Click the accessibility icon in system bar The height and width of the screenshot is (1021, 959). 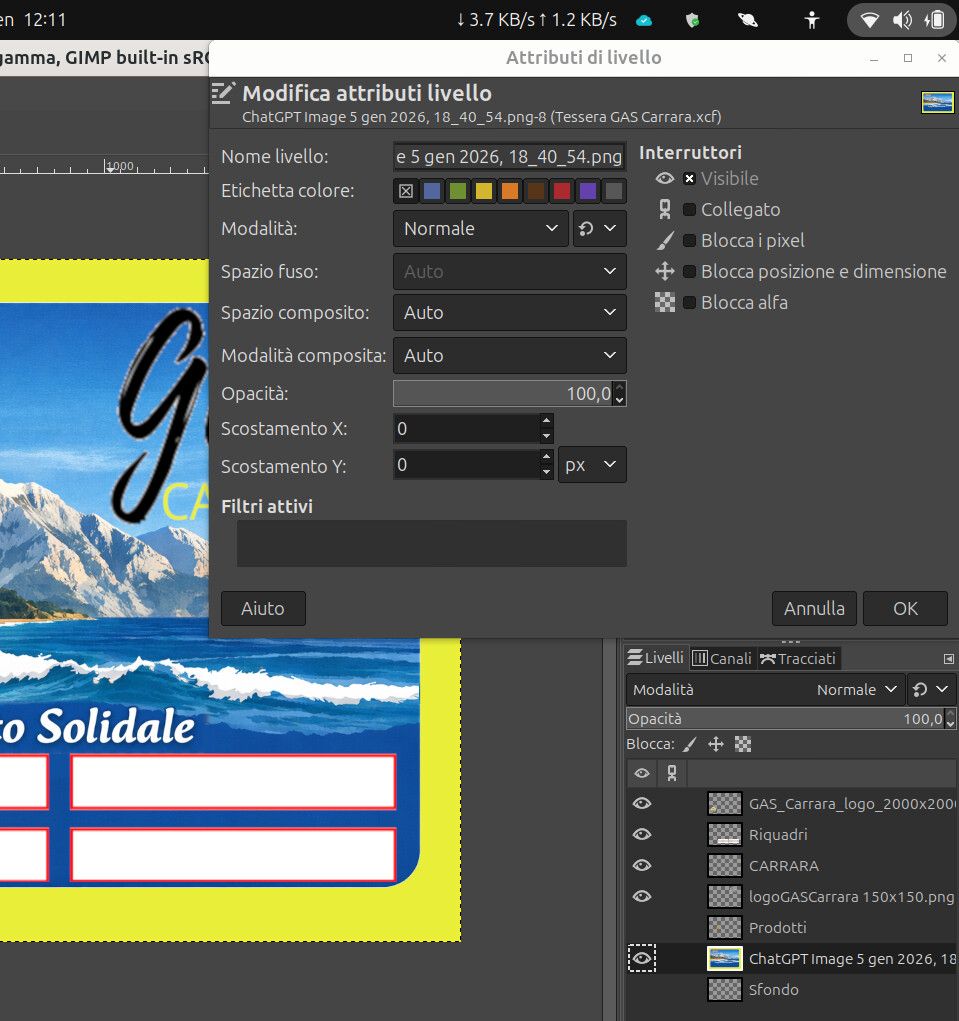click(812, 20)
